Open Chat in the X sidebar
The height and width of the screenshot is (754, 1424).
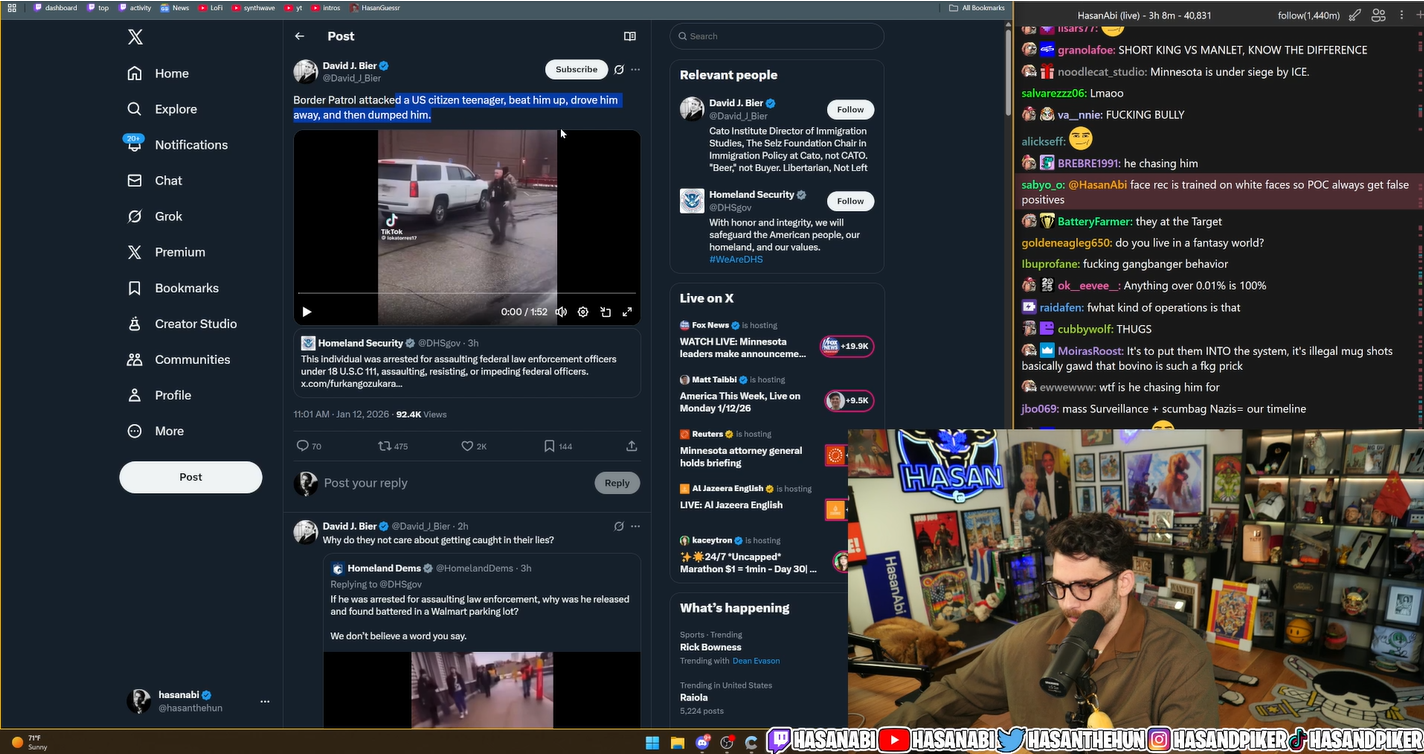(154, 181)
